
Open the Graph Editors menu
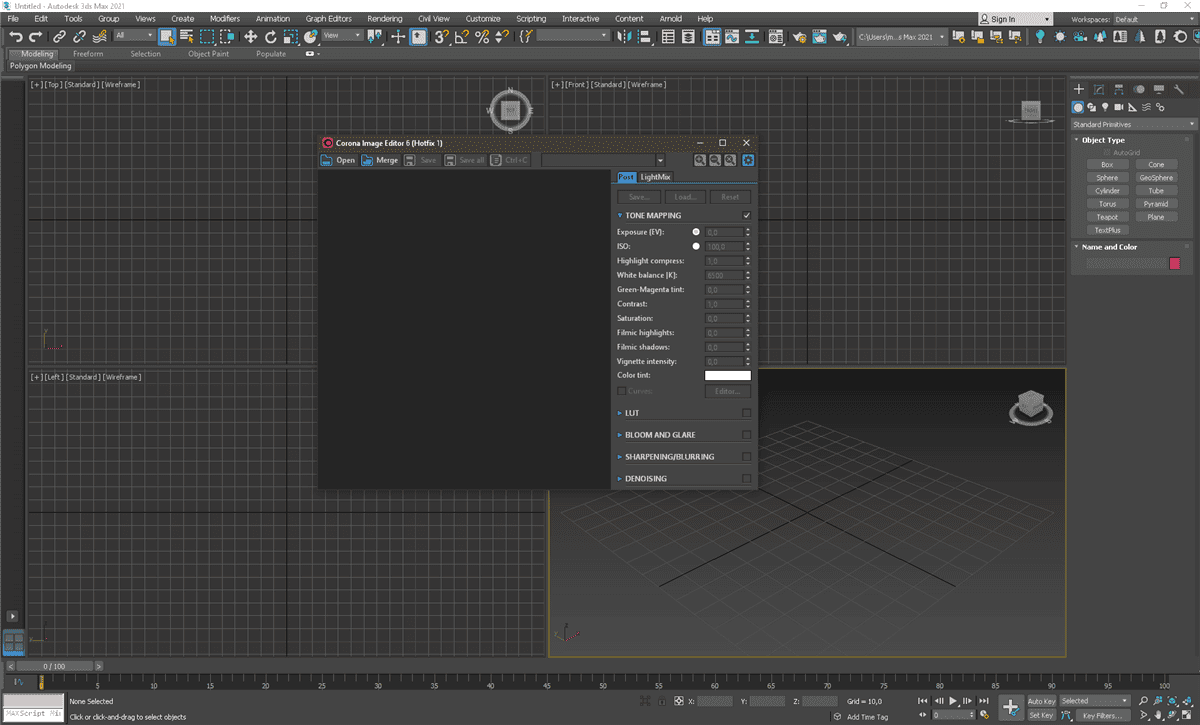pyautogui.click(x=329, y=18)
